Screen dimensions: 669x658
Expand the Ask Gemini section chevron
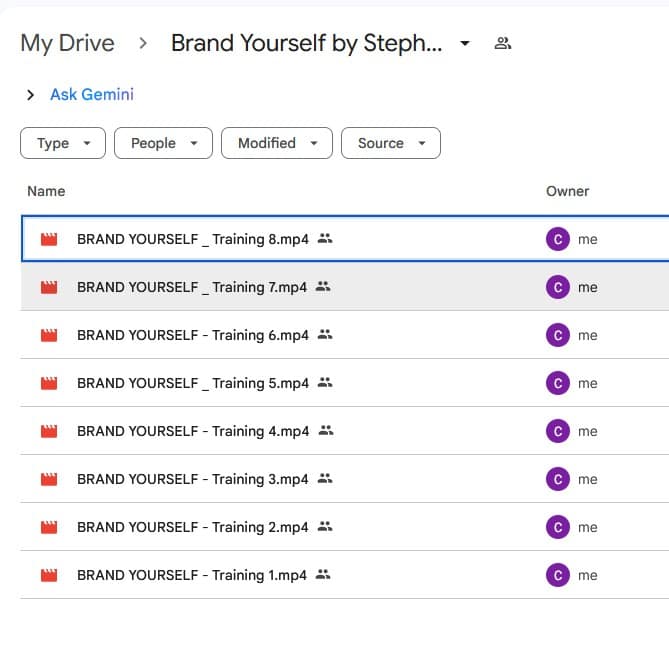(31, 95)
